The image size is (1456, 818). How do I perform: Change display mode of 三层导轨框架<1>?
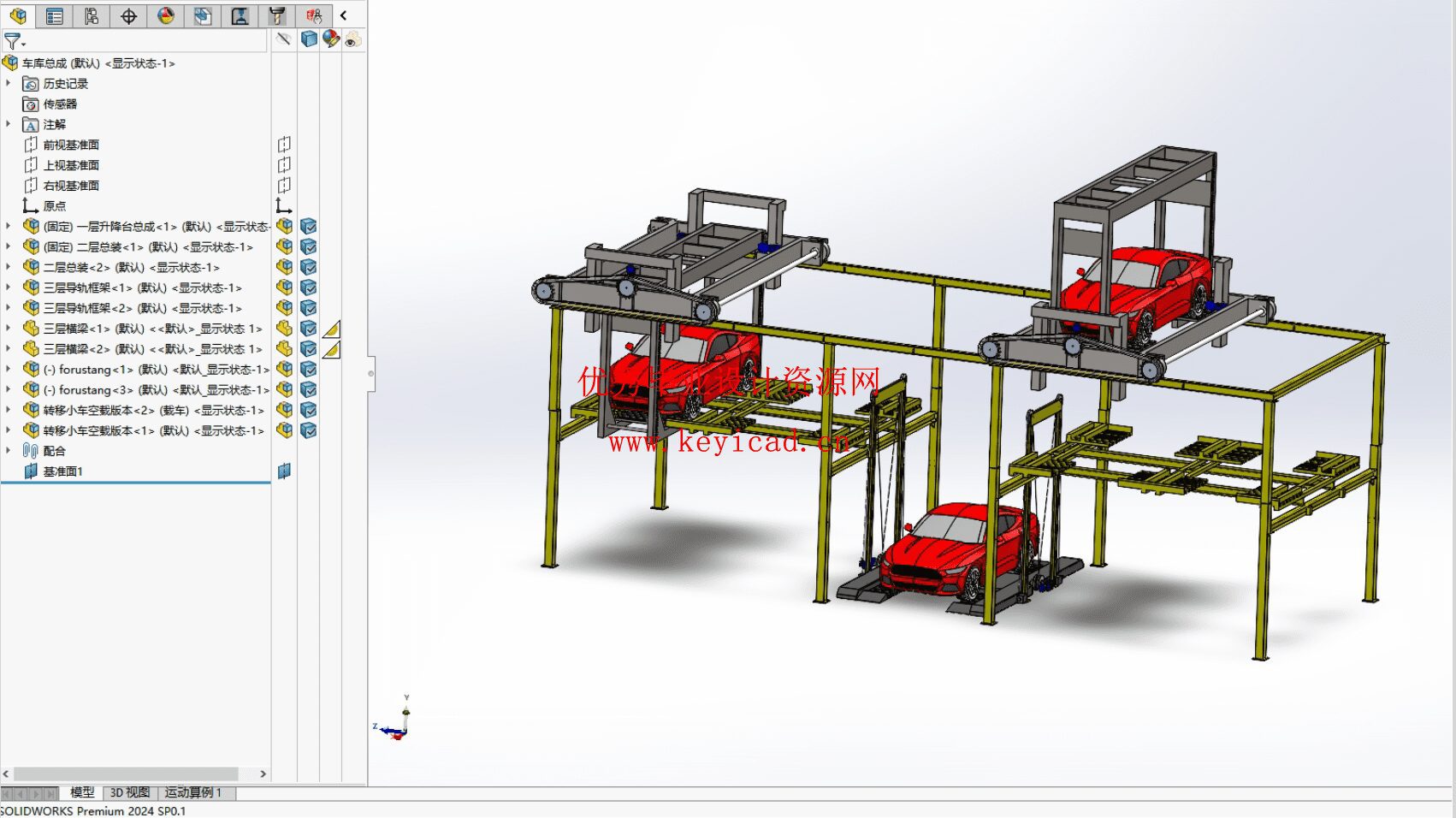pos(309,287)
